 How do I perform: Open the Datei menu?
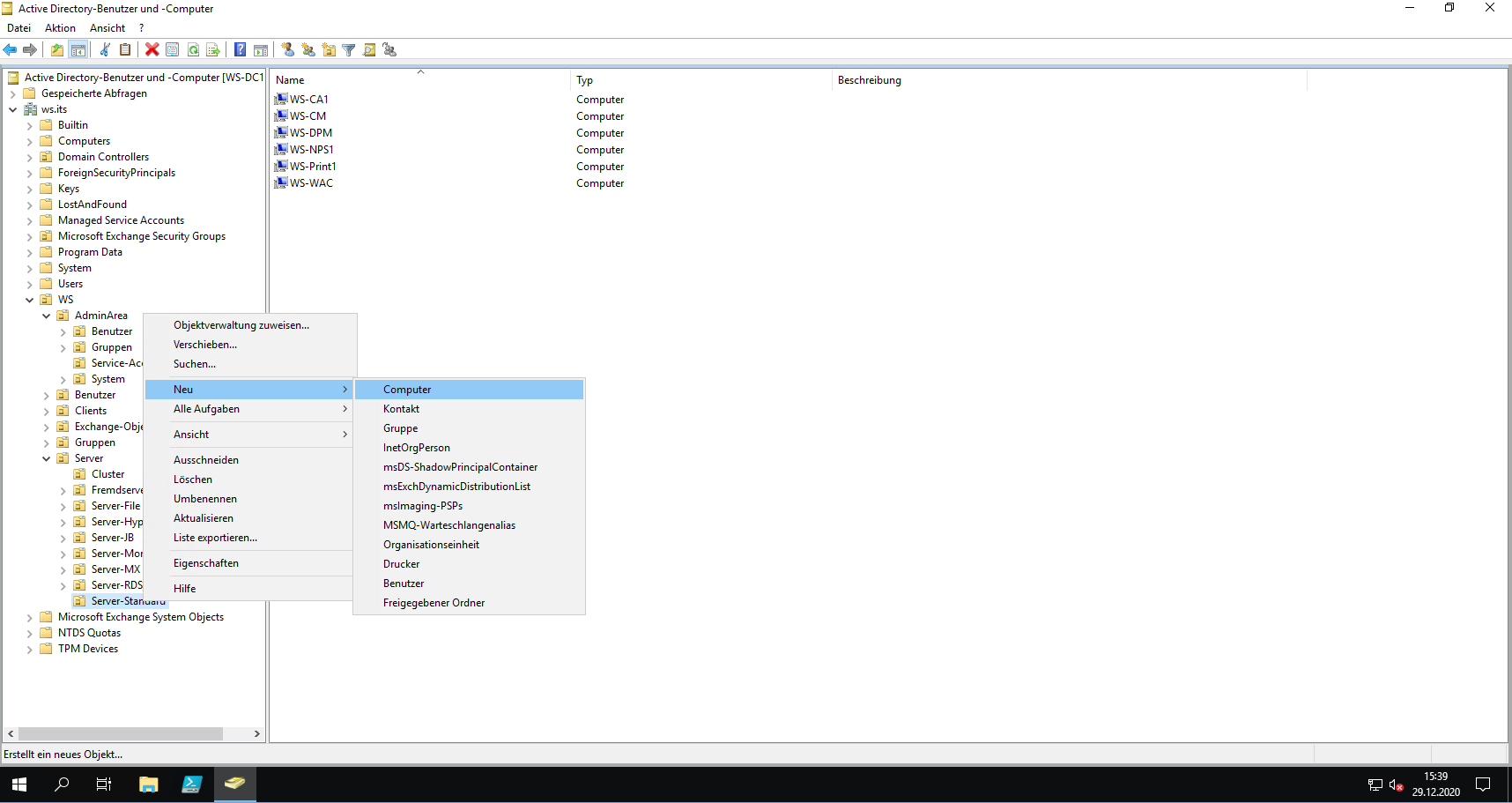pyautogui.click(x=19, y=28)
